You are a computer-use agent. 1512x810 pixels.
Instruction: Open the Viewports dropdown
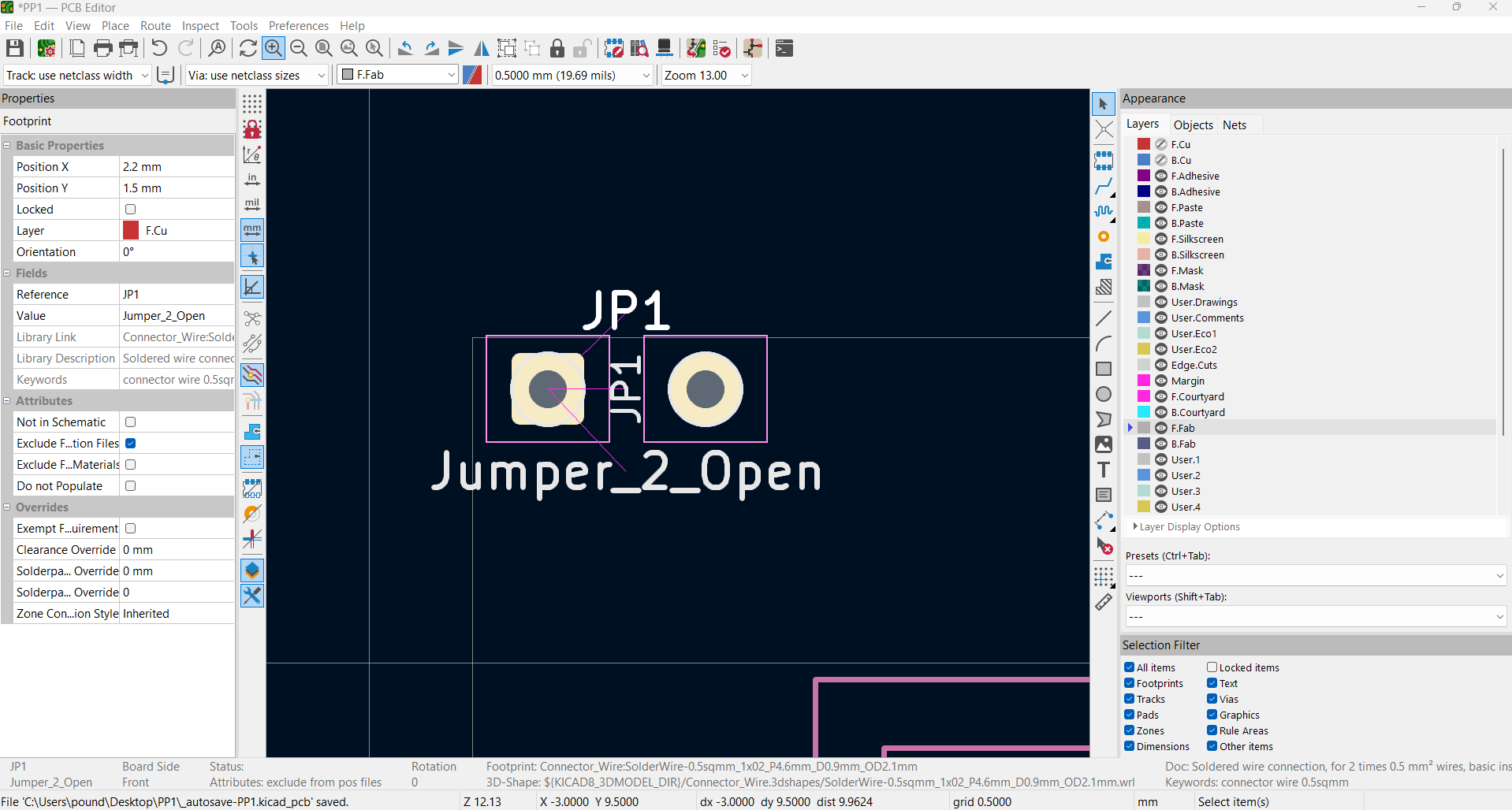point(1316,616)
